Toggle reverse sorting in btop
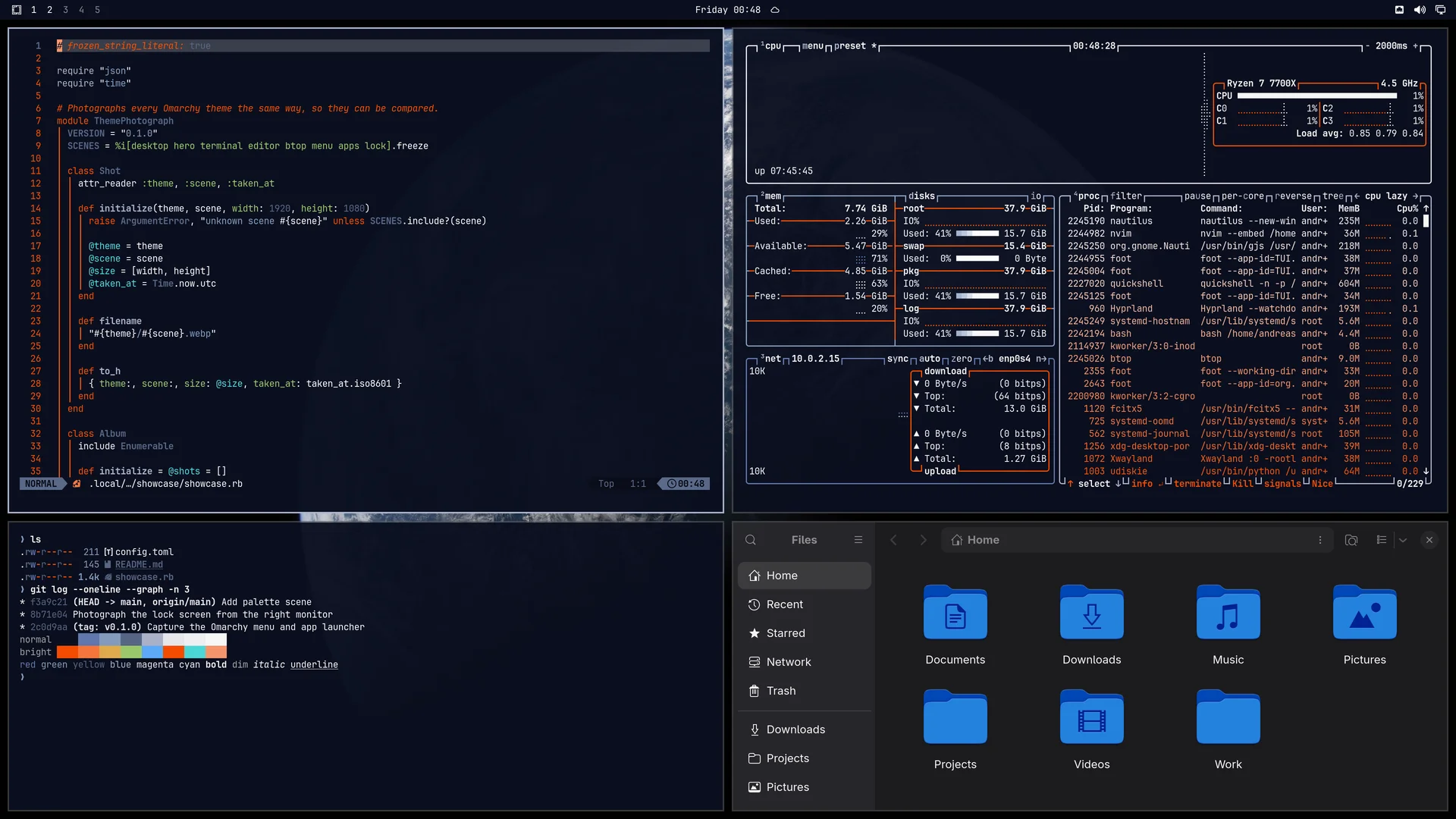The height and width of the screenshot is (819, 1456). pyautogui.click(x=1293, y=196)
